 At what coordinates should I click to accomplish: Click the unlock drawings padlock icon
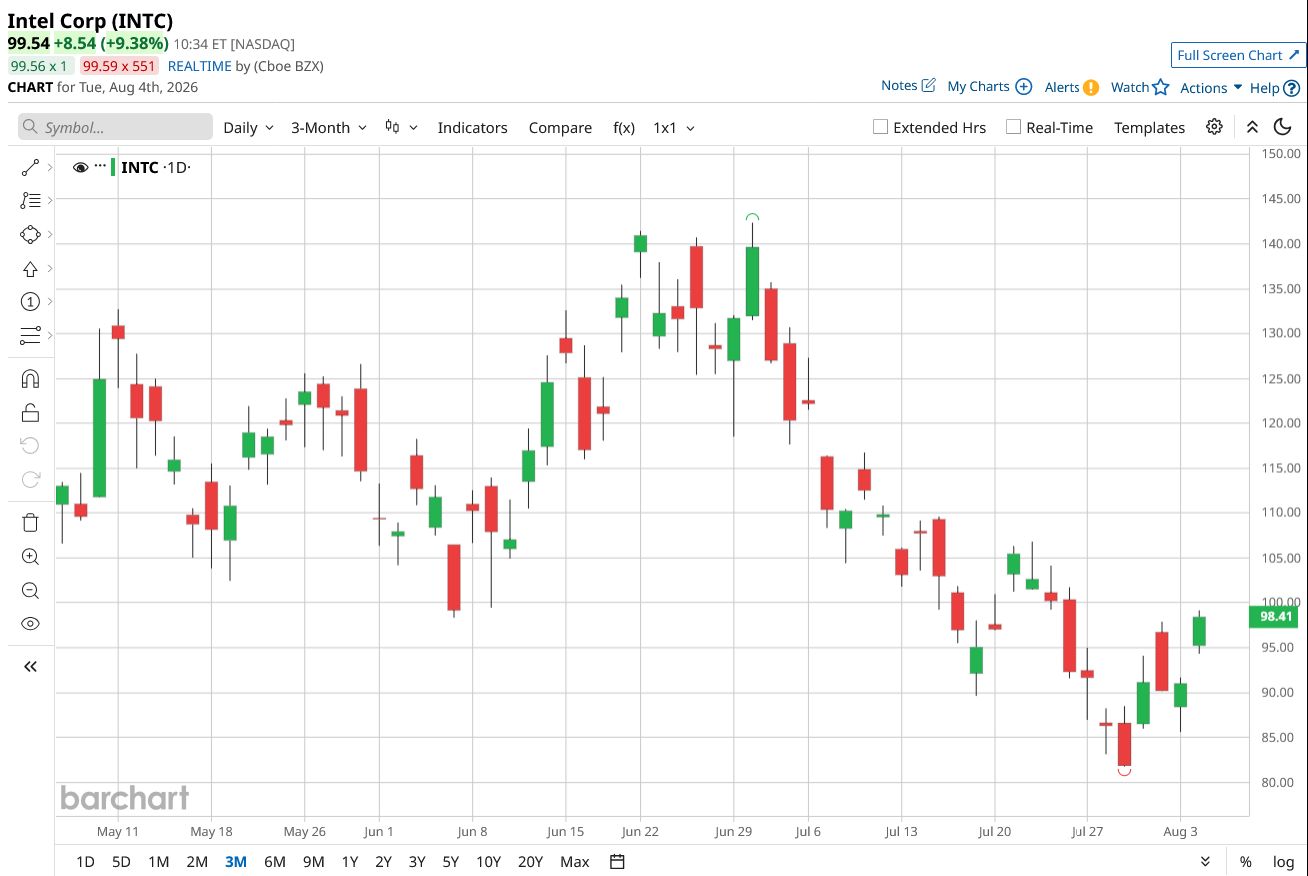pyautogui.click(x=30, y=413)
